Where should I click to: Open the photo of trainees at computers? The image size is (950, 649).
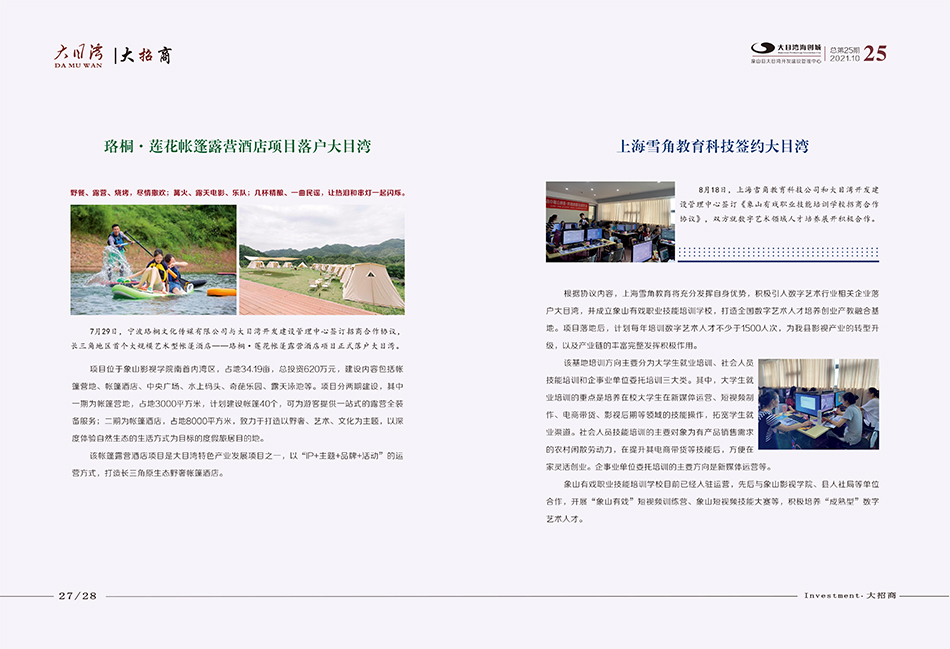tap(819, 404)
